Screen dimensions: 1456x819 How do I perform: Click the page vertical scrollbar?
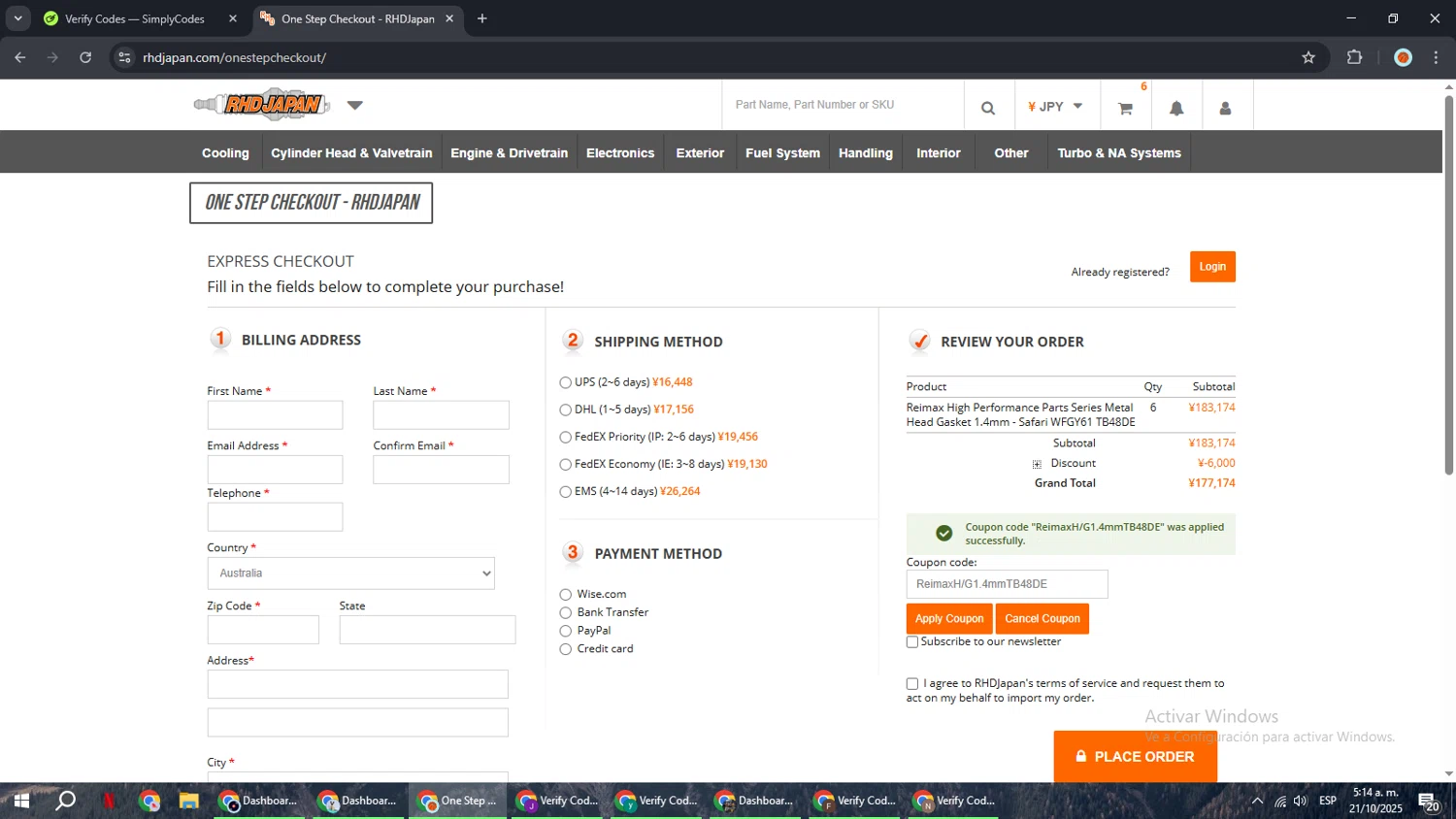[1449, 284]
